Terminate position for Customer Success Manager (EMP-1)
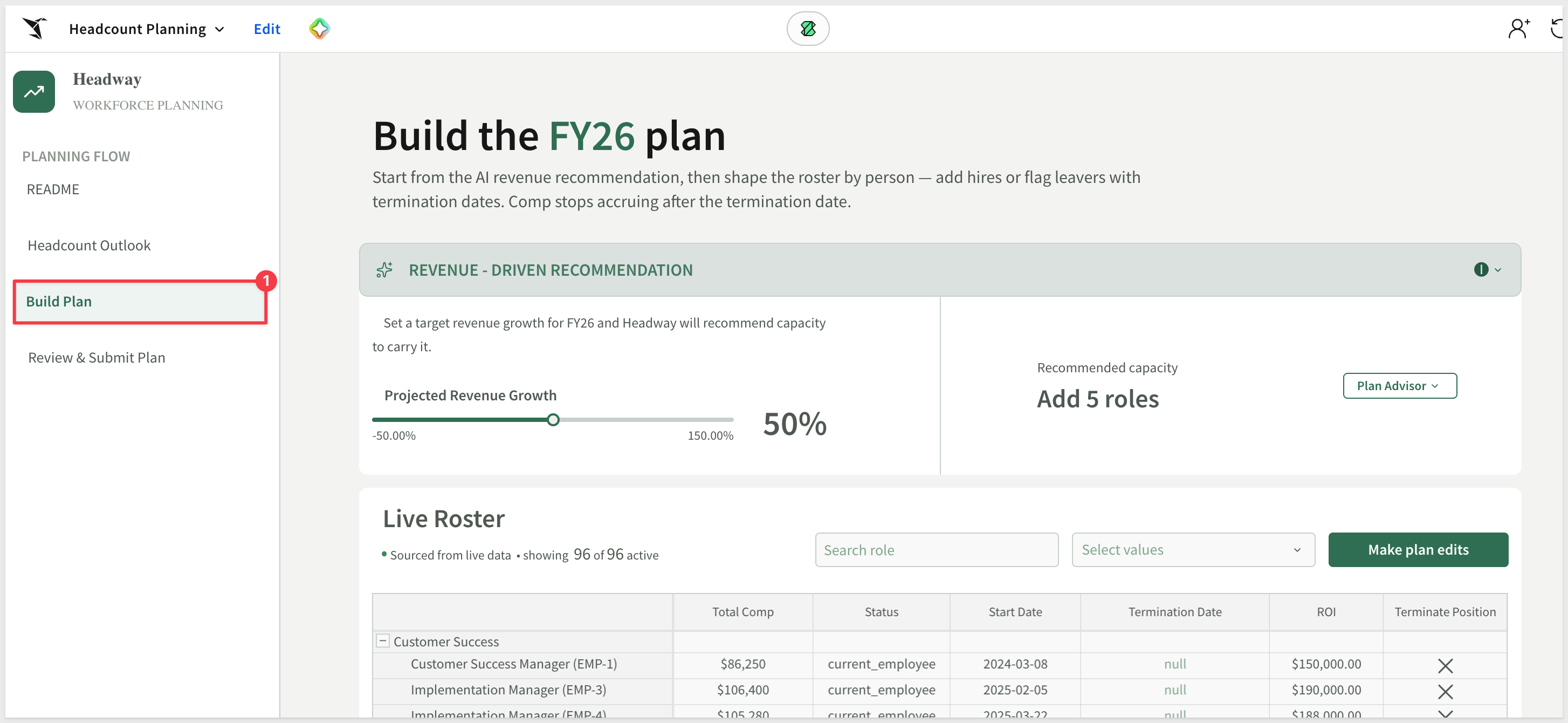 point(1445,666)
